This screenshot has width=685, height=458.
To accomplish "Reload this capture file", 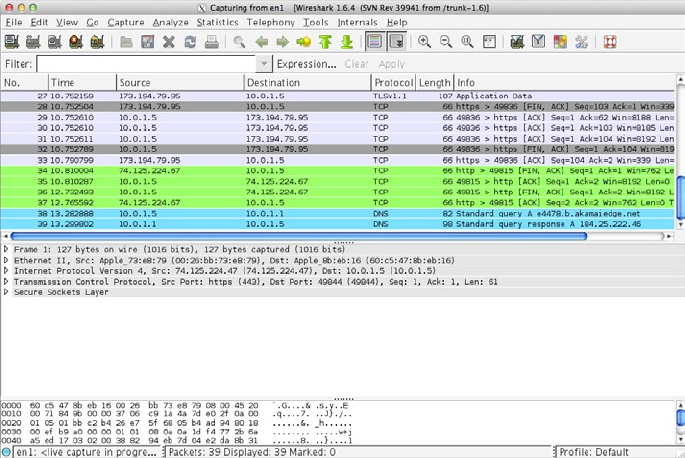I will pos(190,42).
